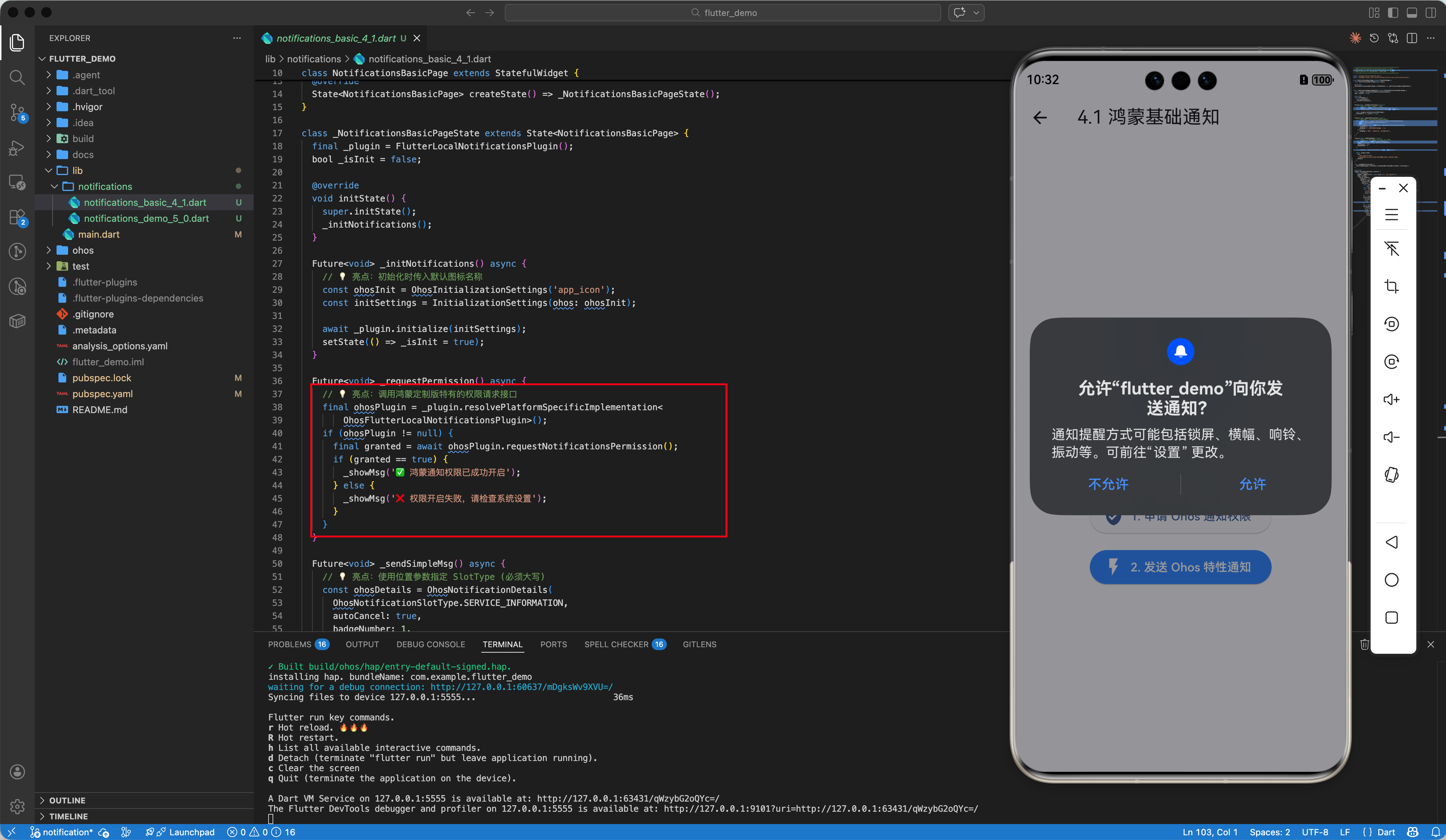
Task: Click emulator rotate device icon
Action: coord(1391,474)
